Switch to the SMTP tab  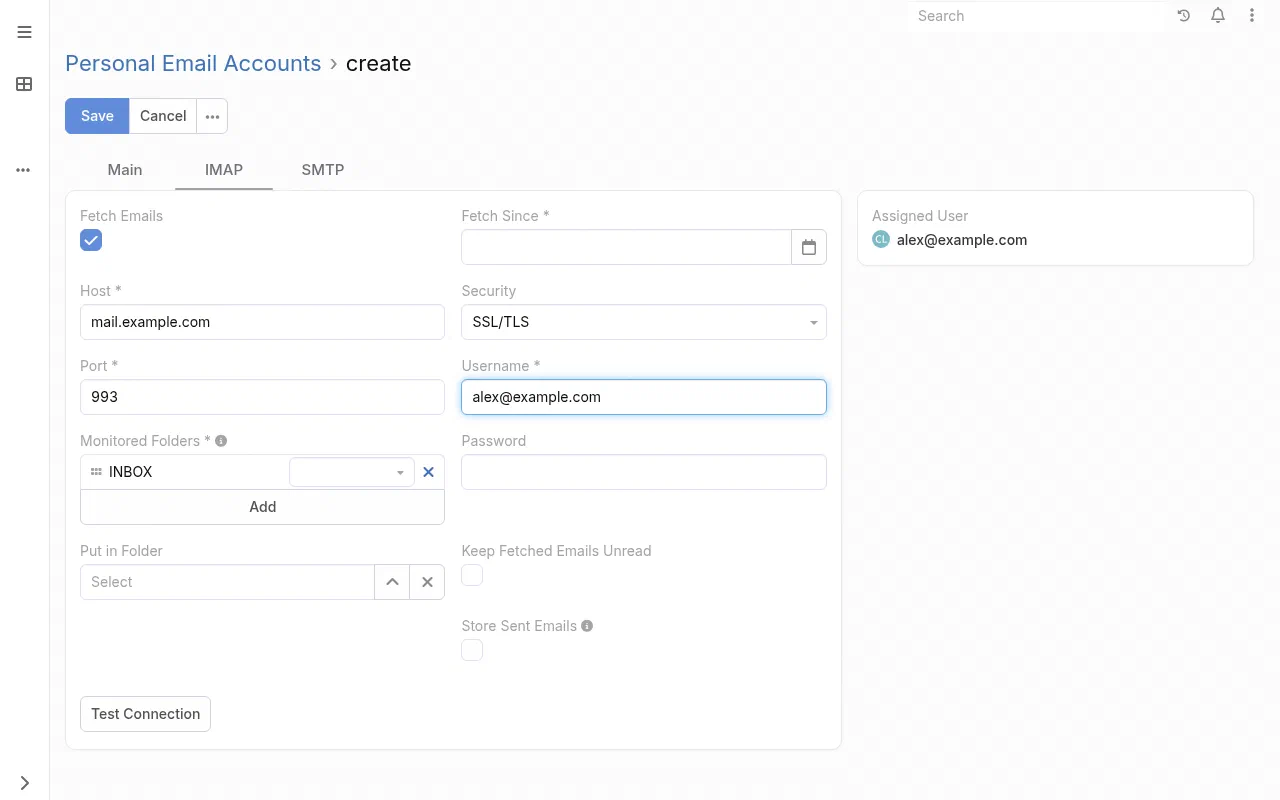(x=323, y=170)
